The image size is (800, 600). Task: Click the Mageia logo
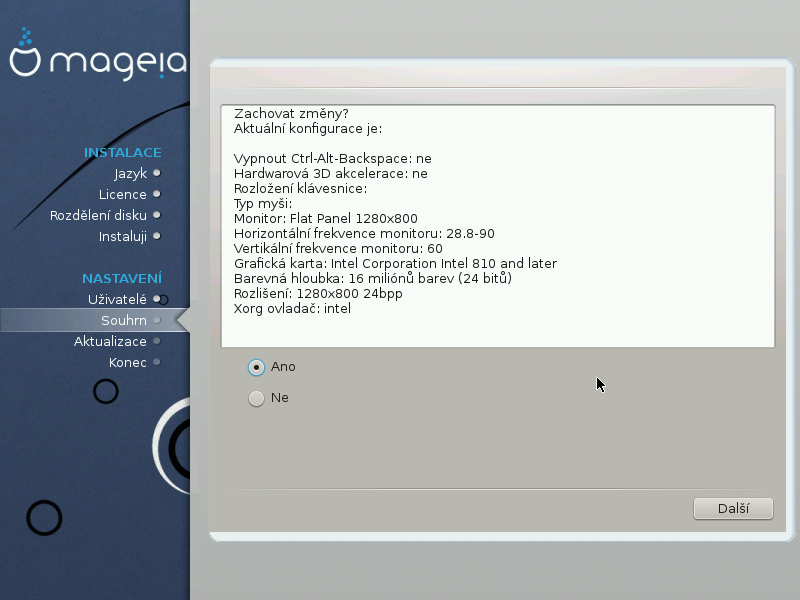coord(98,55)
